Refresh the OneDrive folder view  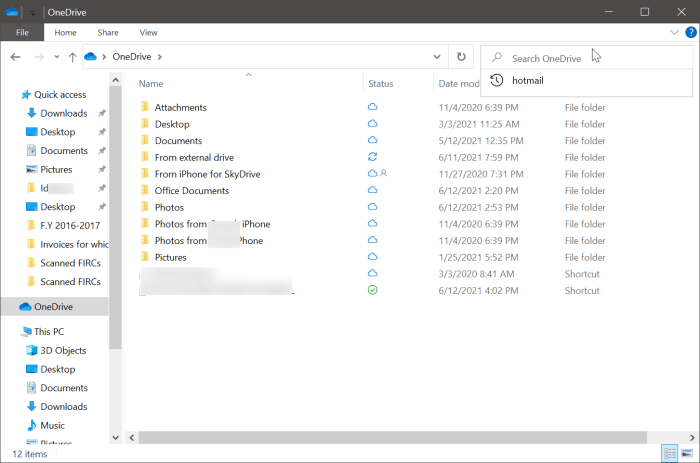(461, 57)
